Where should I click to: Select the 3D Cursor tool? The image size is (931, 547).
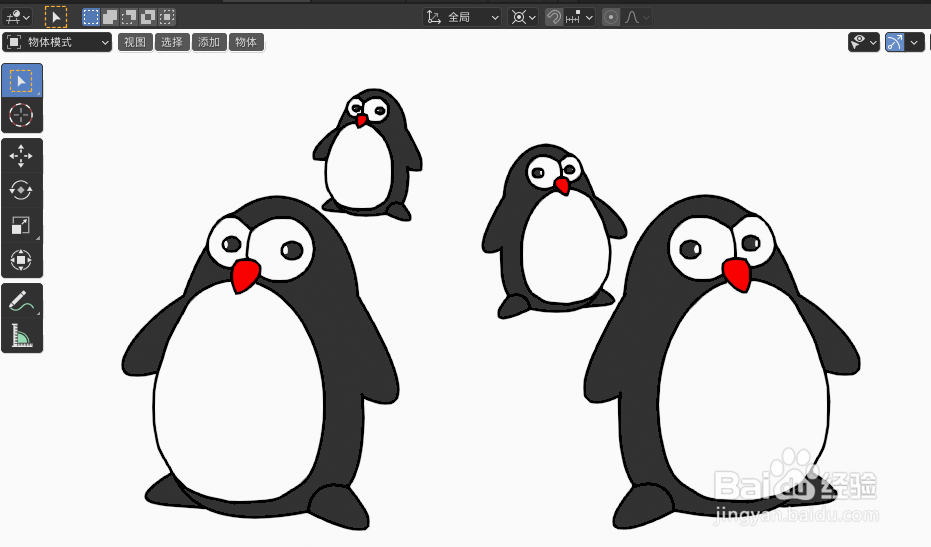[21, 115]
